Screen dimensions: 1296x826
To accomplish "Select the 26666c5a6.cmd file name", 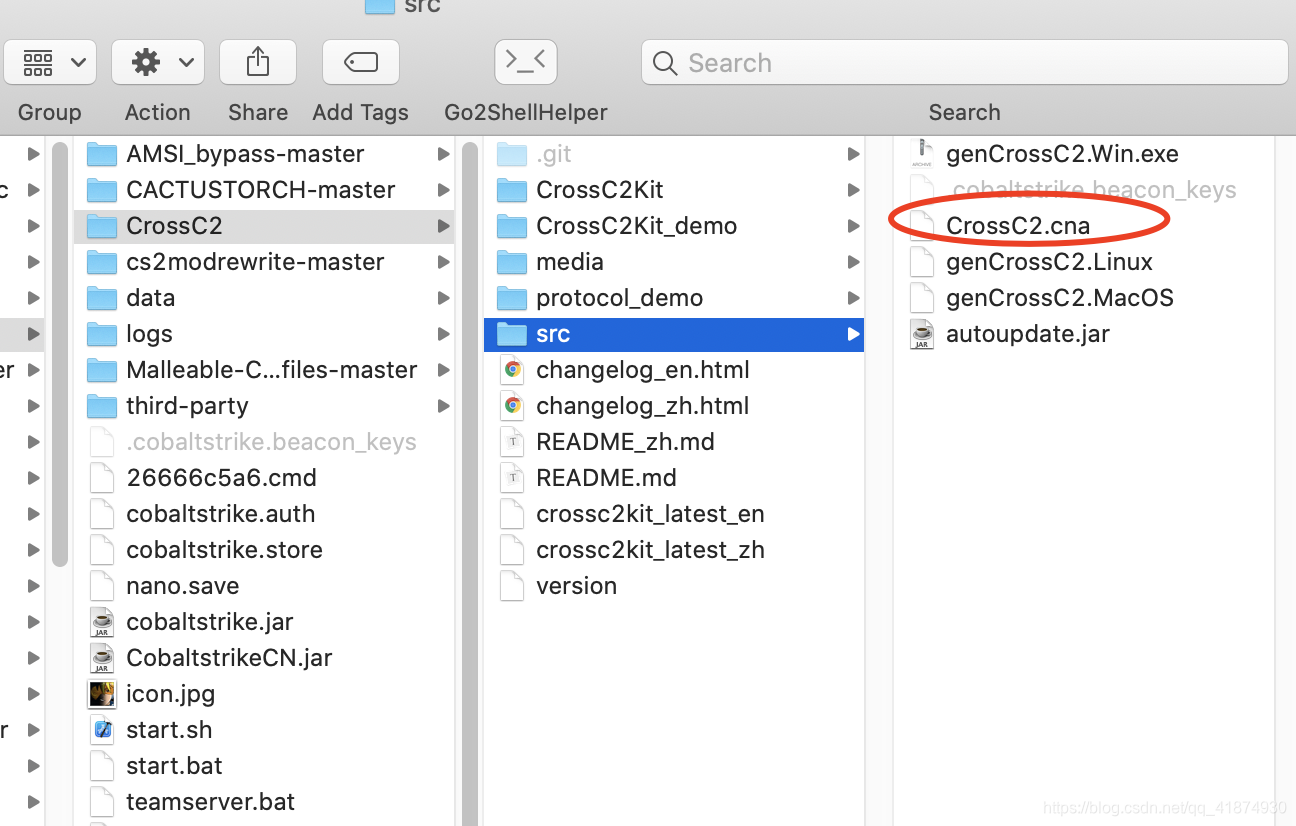I will 221,478.
